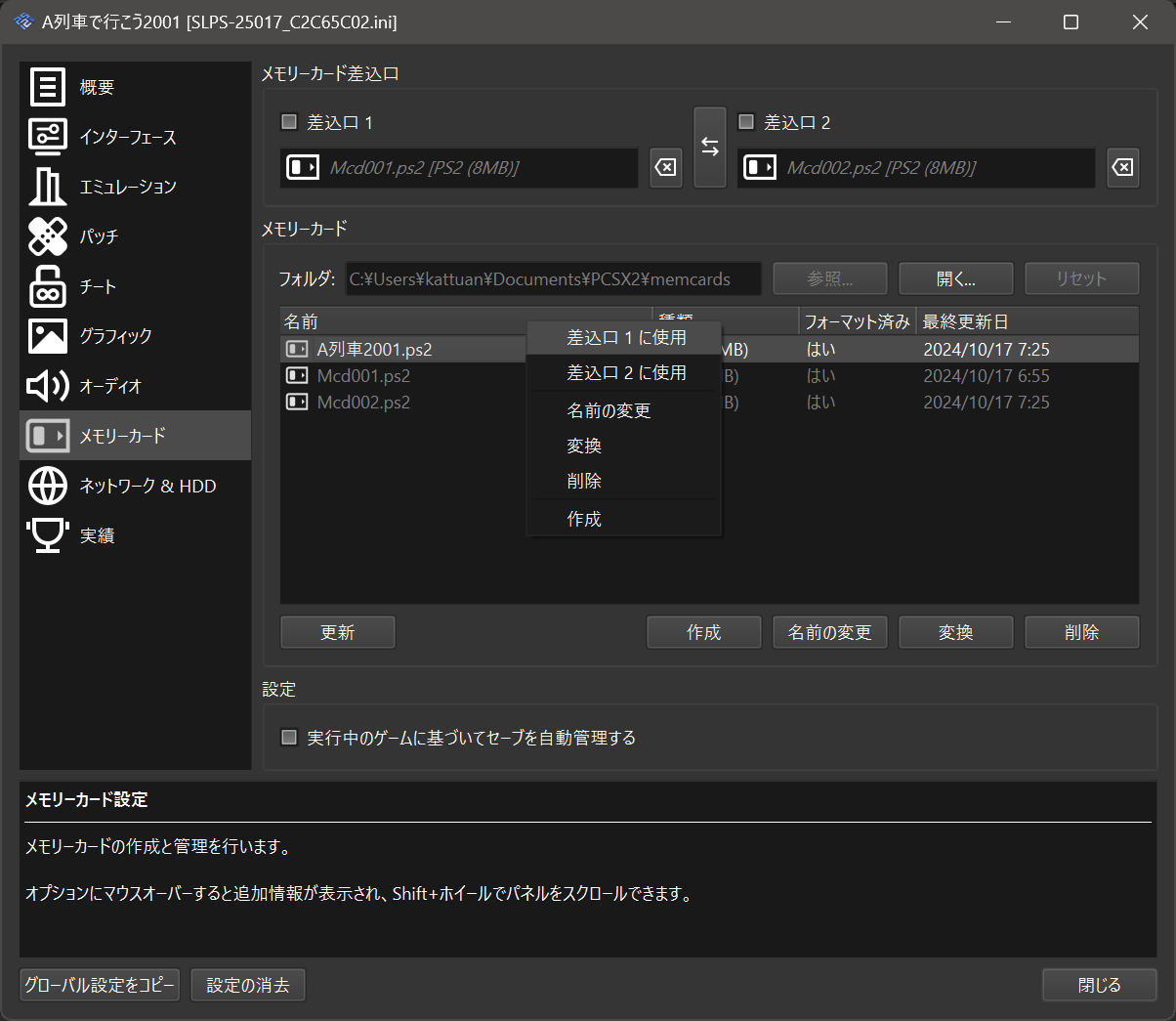Eject the card from 差込口 2
The image size is (1176, 1021).
click(x=1123, y=168)
